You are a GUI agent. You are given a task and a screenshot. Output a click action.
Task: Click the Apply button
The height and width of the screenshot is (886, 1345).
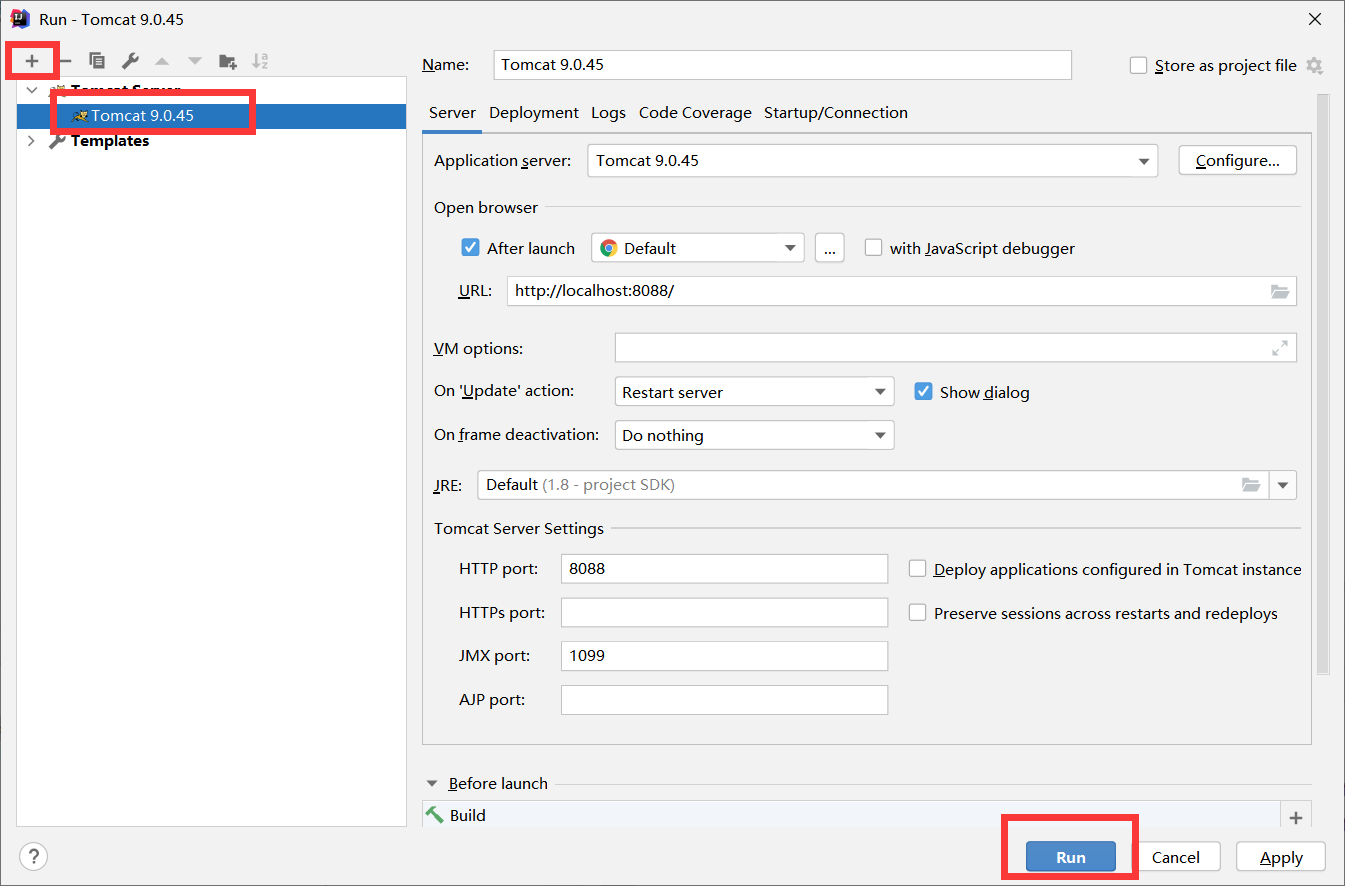coord(1281,857)
